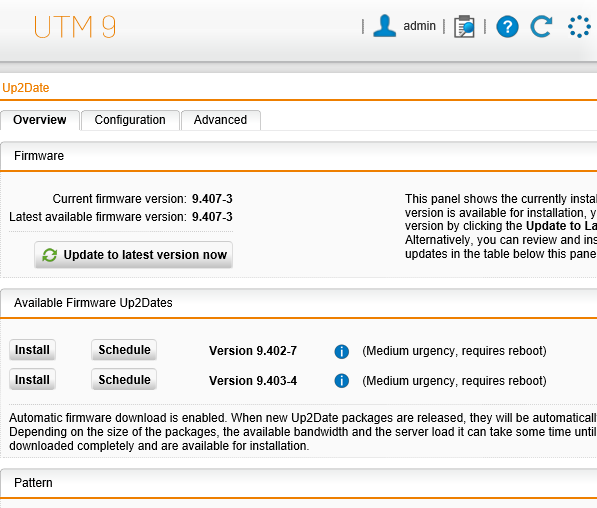Click info icon for Version 9.402-7

coord(342,351)
